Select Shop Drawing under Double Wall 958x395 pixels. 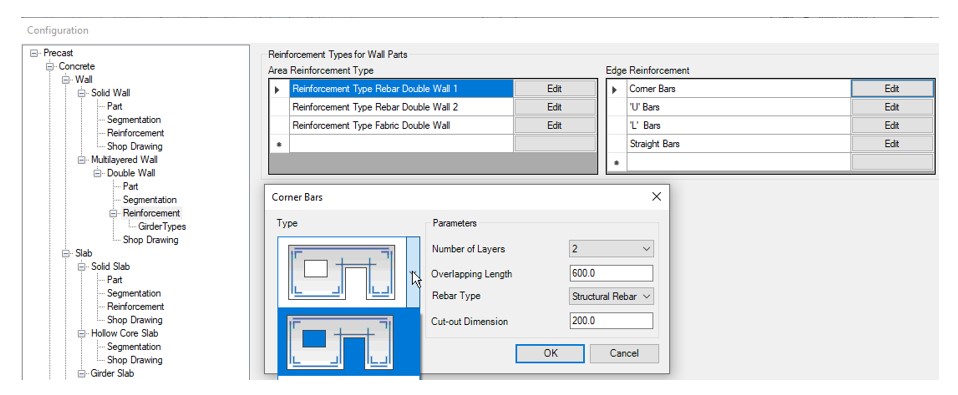[150, 240]
